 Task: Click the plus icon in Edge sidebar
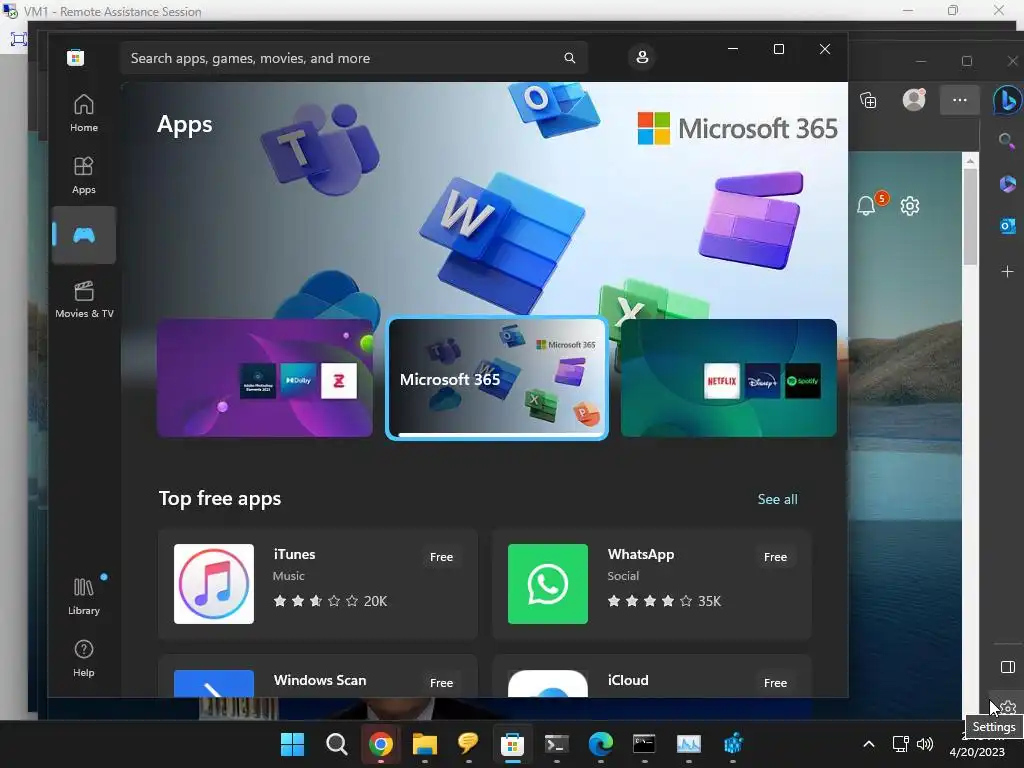point(1007,271)
